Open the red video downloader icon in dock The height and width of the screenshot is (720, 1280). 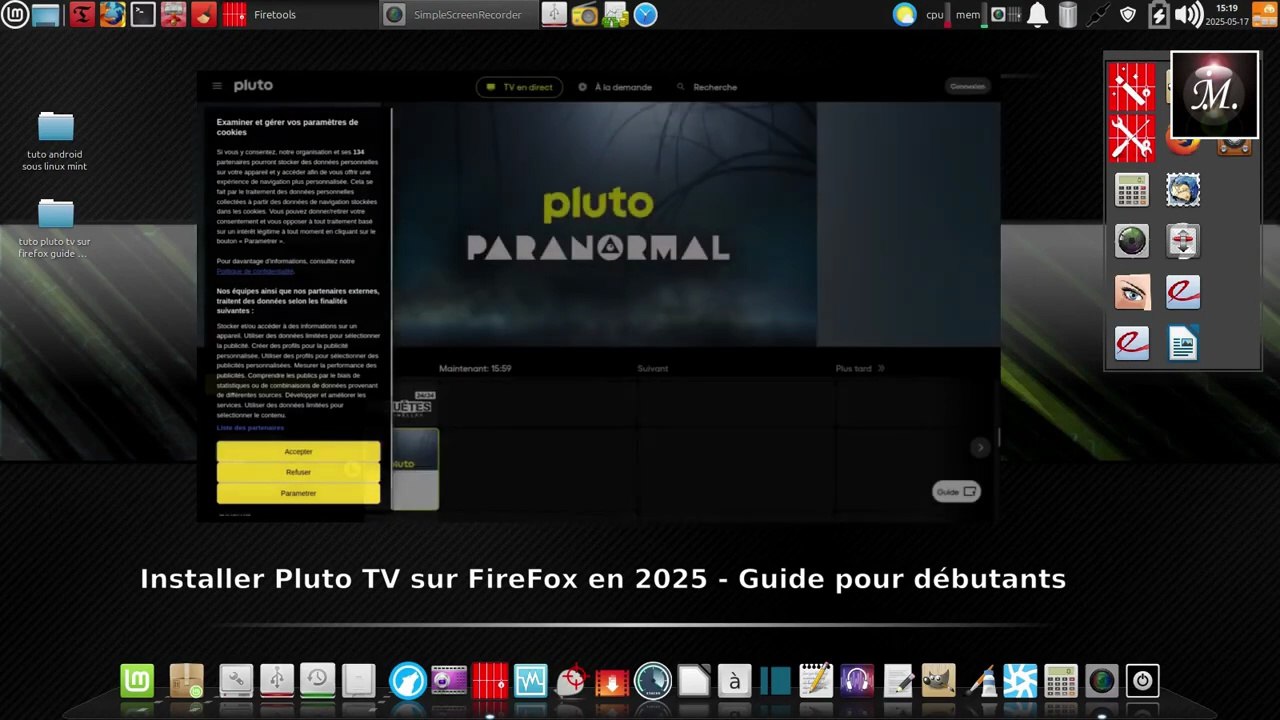pyautogui.click(x=612, y=681)
